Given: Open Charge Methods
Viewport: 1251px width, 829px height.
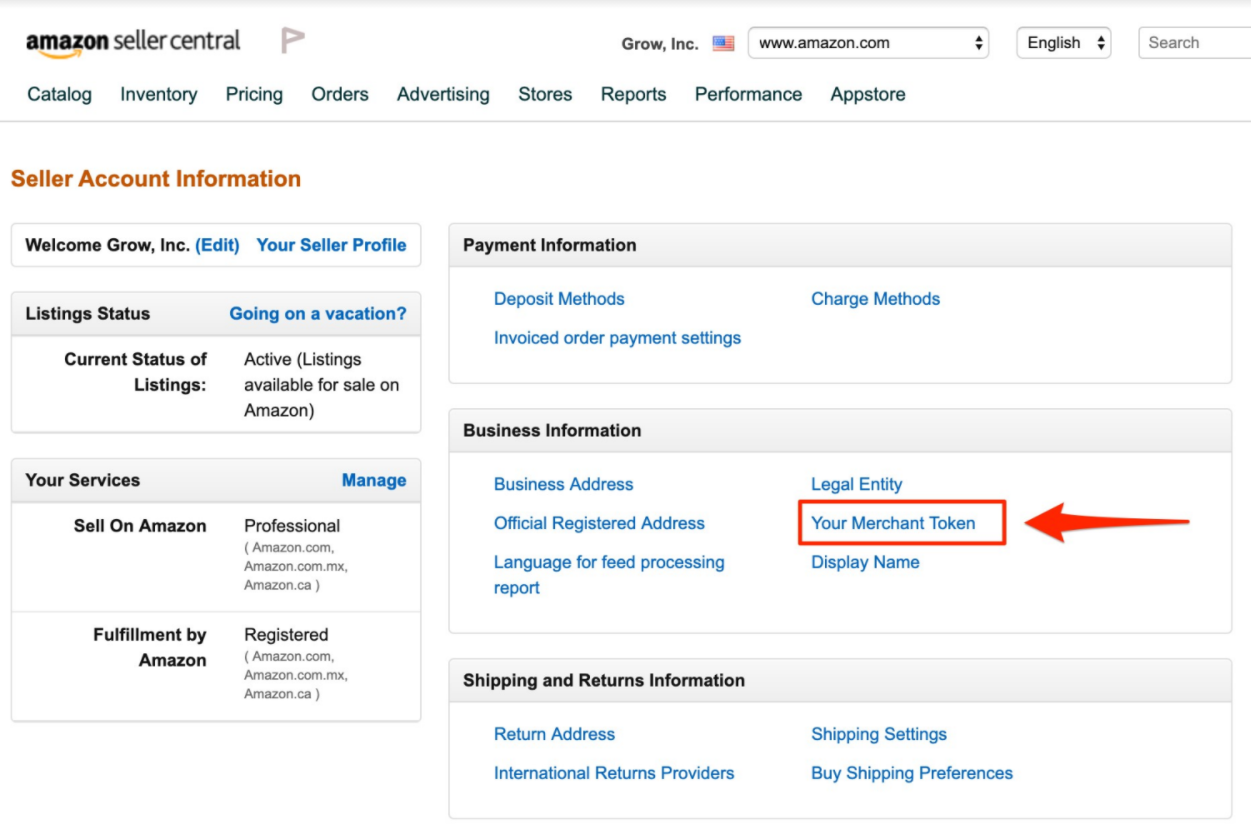Looking at the screenshot, I should (875, 299).
